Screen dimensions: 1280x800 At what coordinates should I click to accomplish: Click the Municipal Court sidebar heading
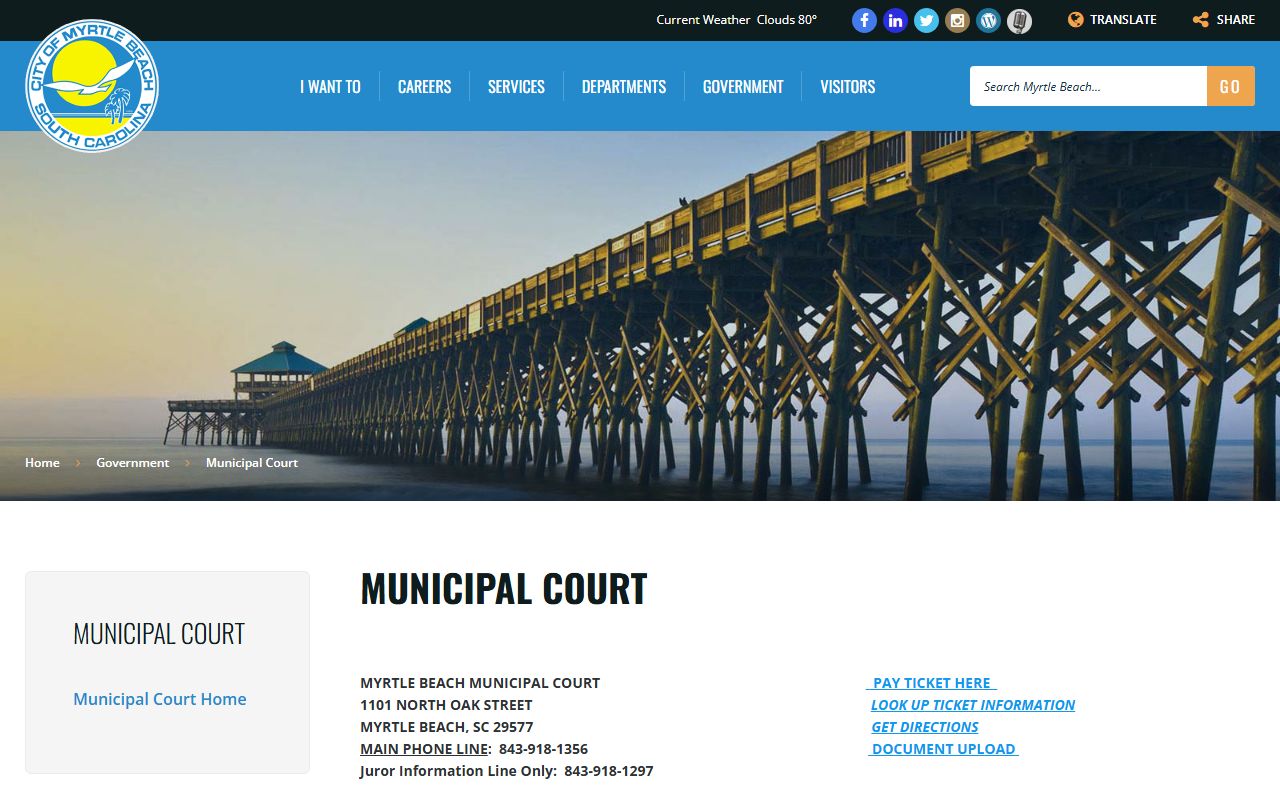coord(159,633)
